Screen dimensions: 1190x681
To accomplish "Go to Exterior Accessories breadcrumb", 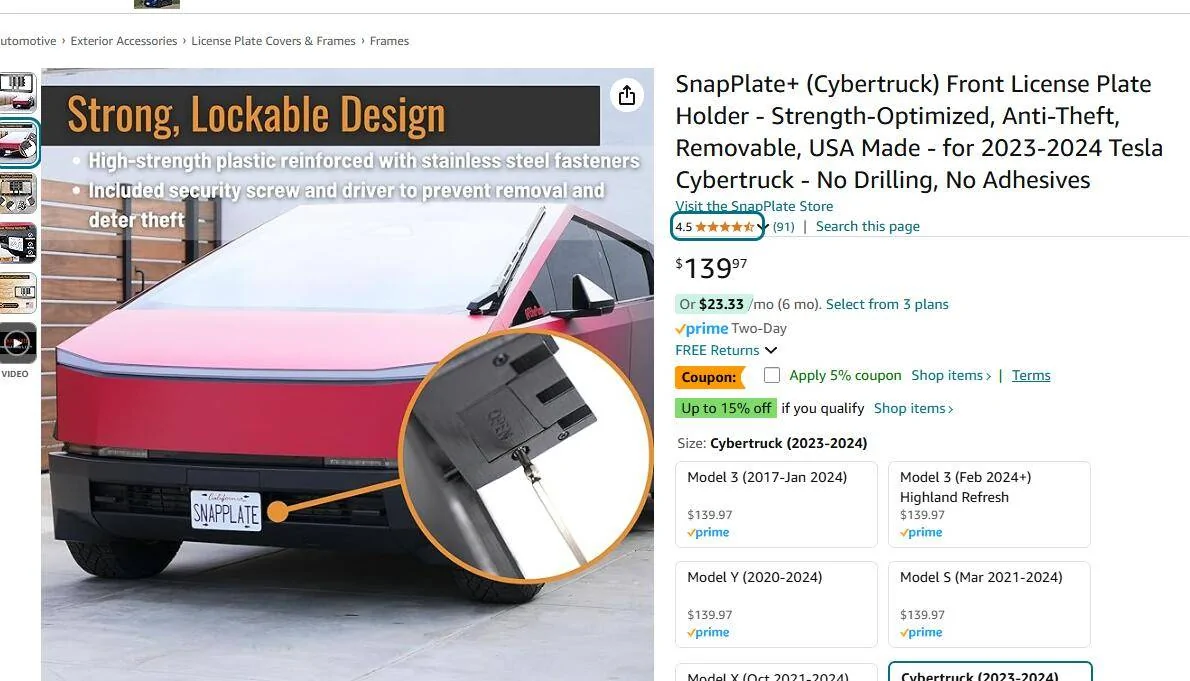I will click(124, 41).
